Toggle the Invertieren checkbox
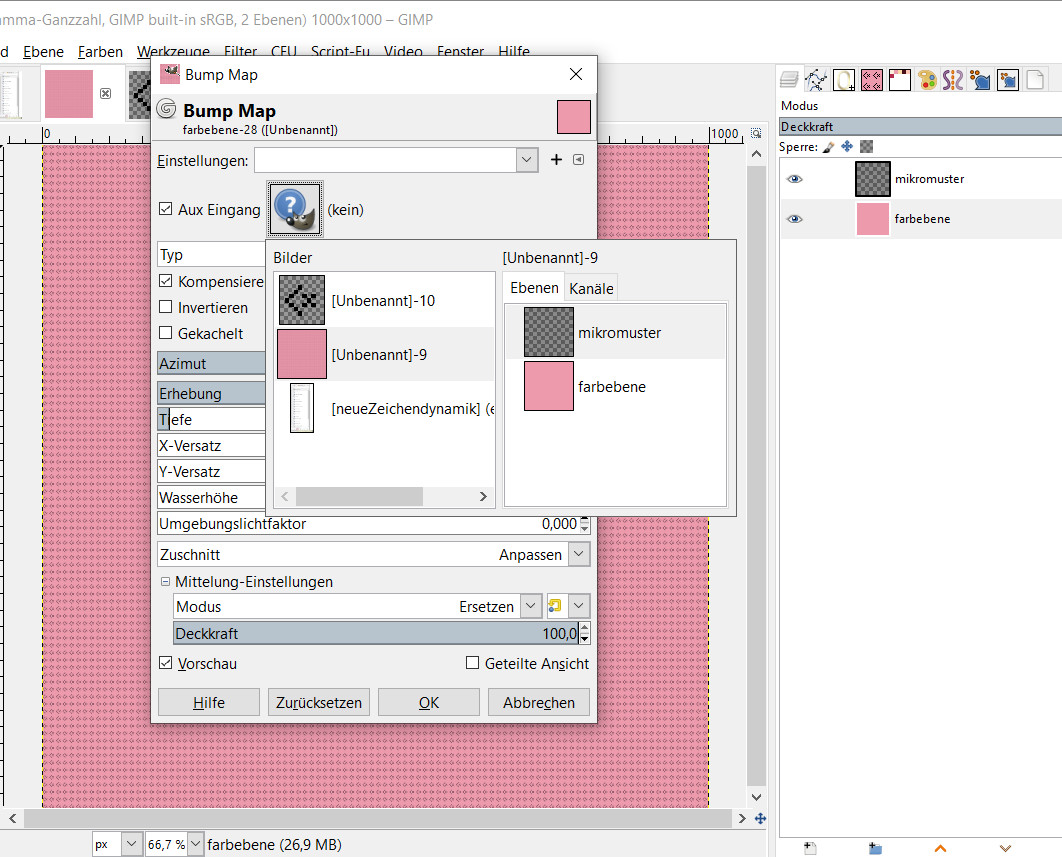The width and height of the screenshot is (1062, 857). 166,308
